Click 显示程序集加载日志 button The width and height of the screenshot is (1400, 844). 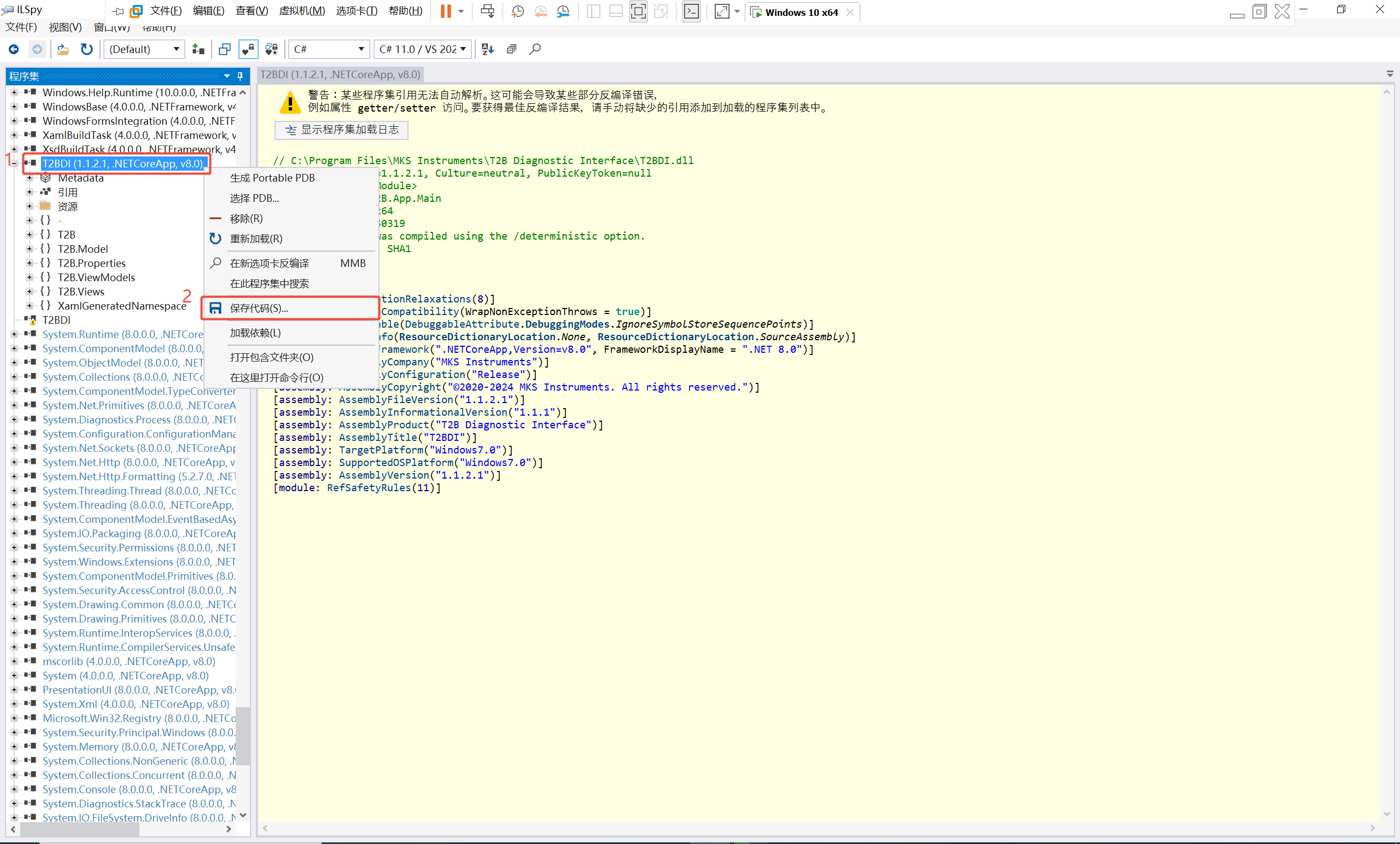pyautogui.click(x=341, y=130)
